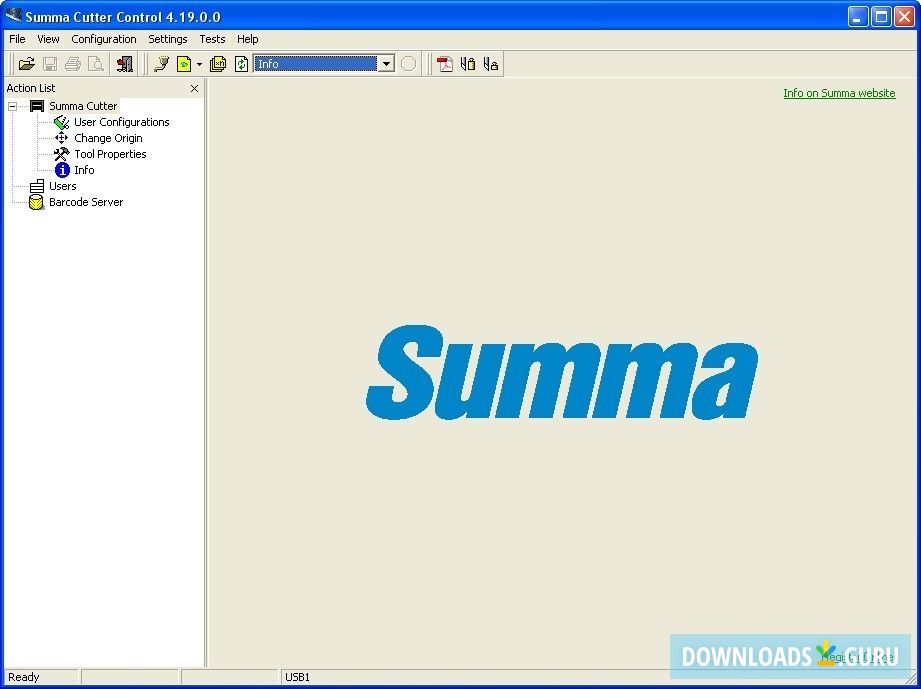Image resolution: width=921 pixels, height=689 pixels.
Task: Open the File menu
Action: coord(17,39)
